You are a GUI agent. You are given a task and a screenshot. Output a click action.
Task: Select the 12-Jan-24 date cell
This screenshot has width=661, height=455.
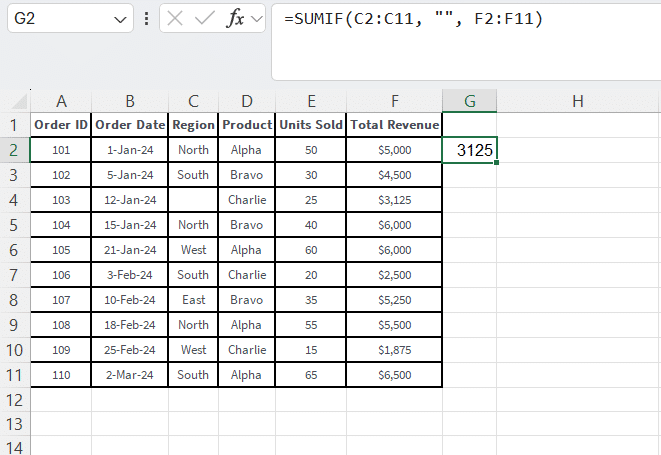click(130, 200)
